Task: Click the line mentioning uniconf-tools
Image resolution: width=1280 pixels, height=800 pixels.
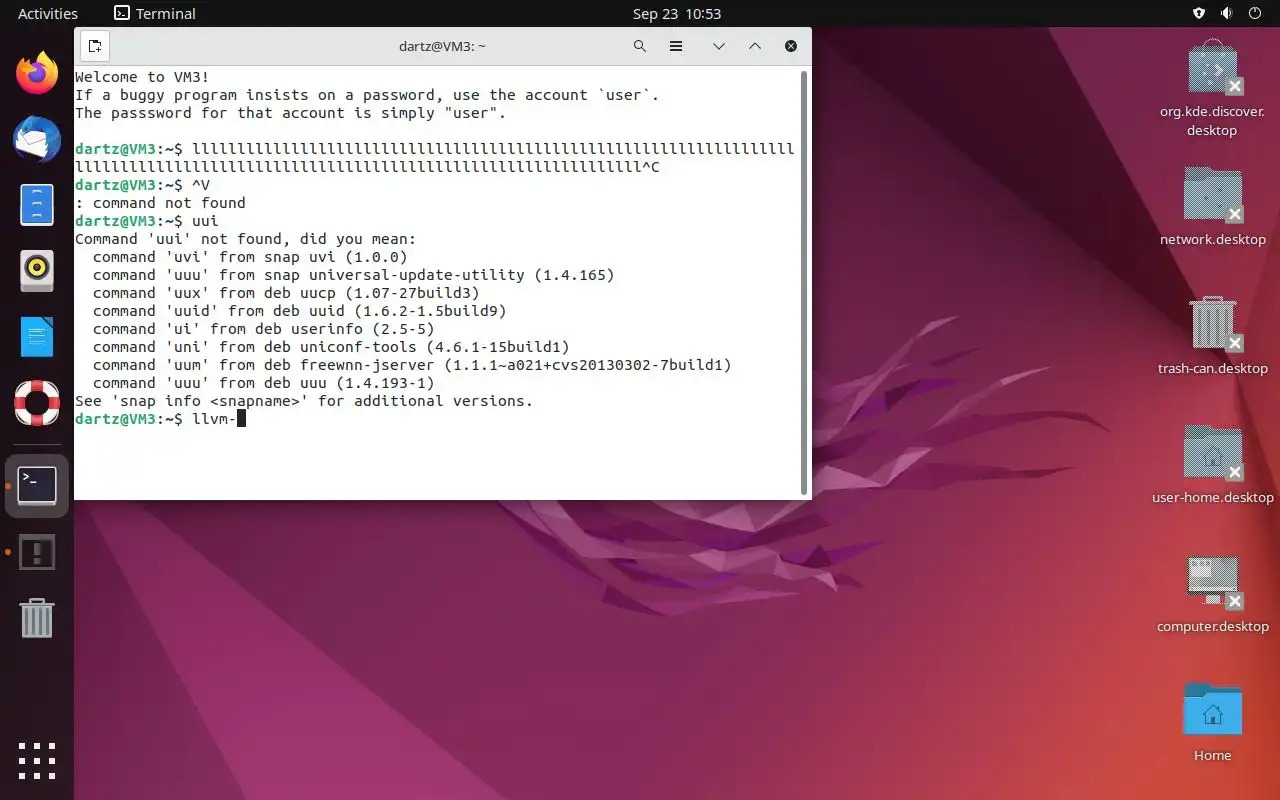Action: tap(331, 347)
